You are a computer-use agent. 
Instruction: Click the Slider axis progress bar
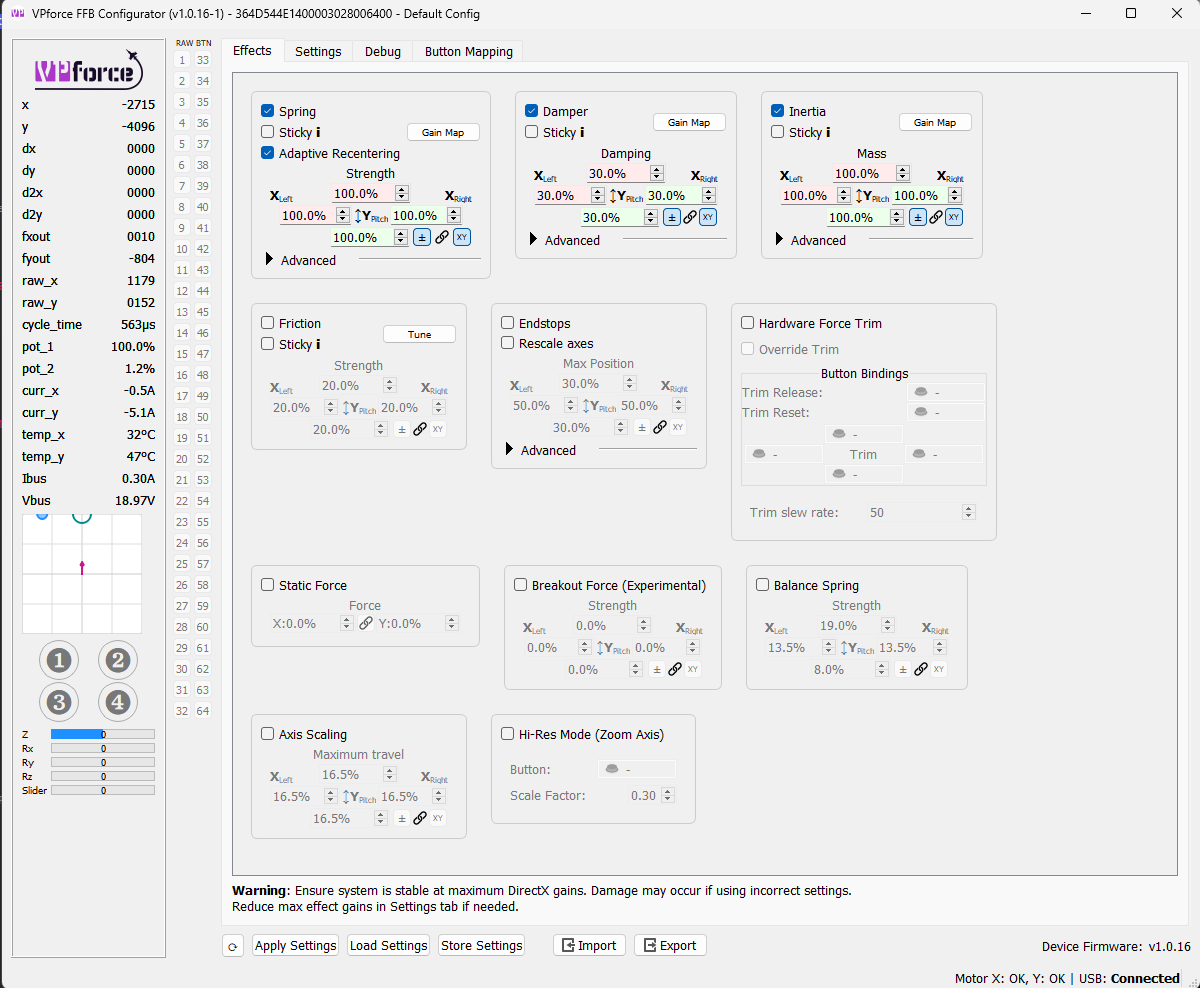(x=103, y=790)
